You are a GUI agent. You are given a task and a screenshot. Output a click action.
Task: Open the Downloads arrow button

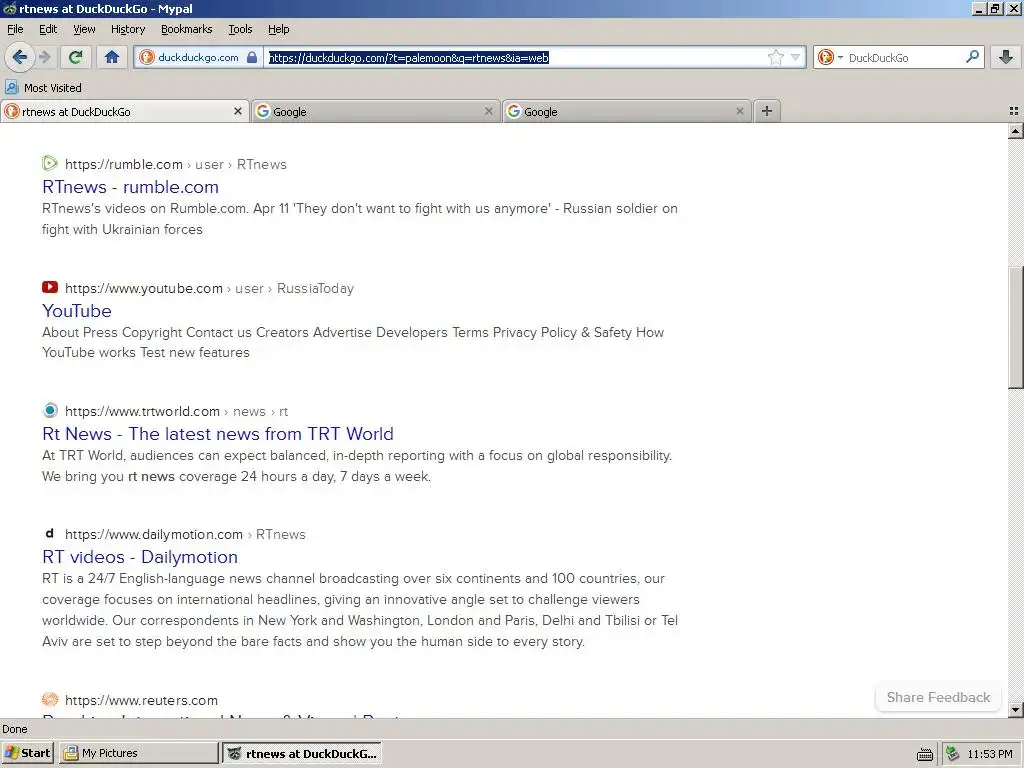click(1006, 57)
